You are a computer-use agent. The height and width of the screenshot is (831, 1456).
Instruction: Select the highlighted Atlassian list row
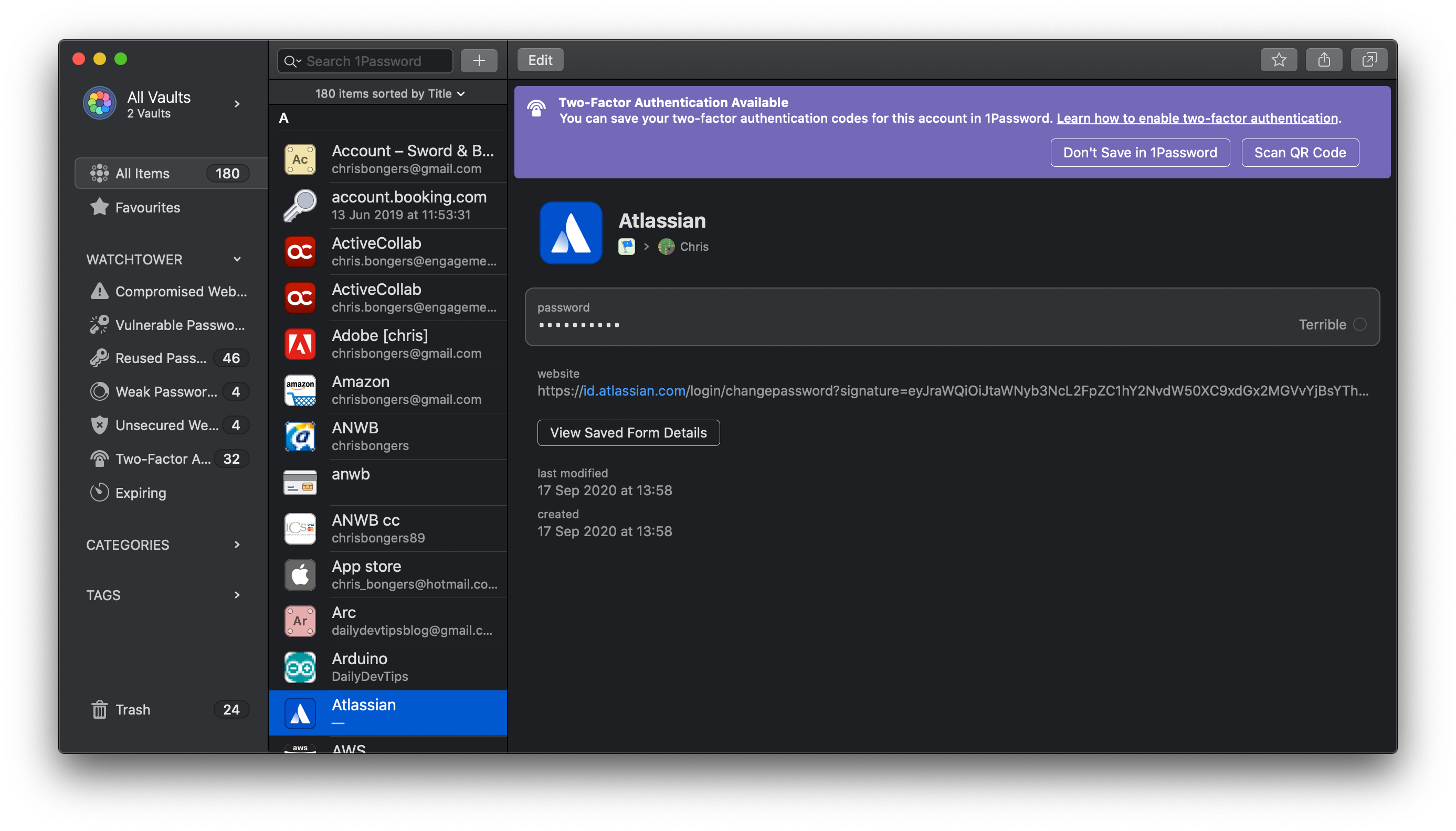pyautogui.click(x=388, y=713)
